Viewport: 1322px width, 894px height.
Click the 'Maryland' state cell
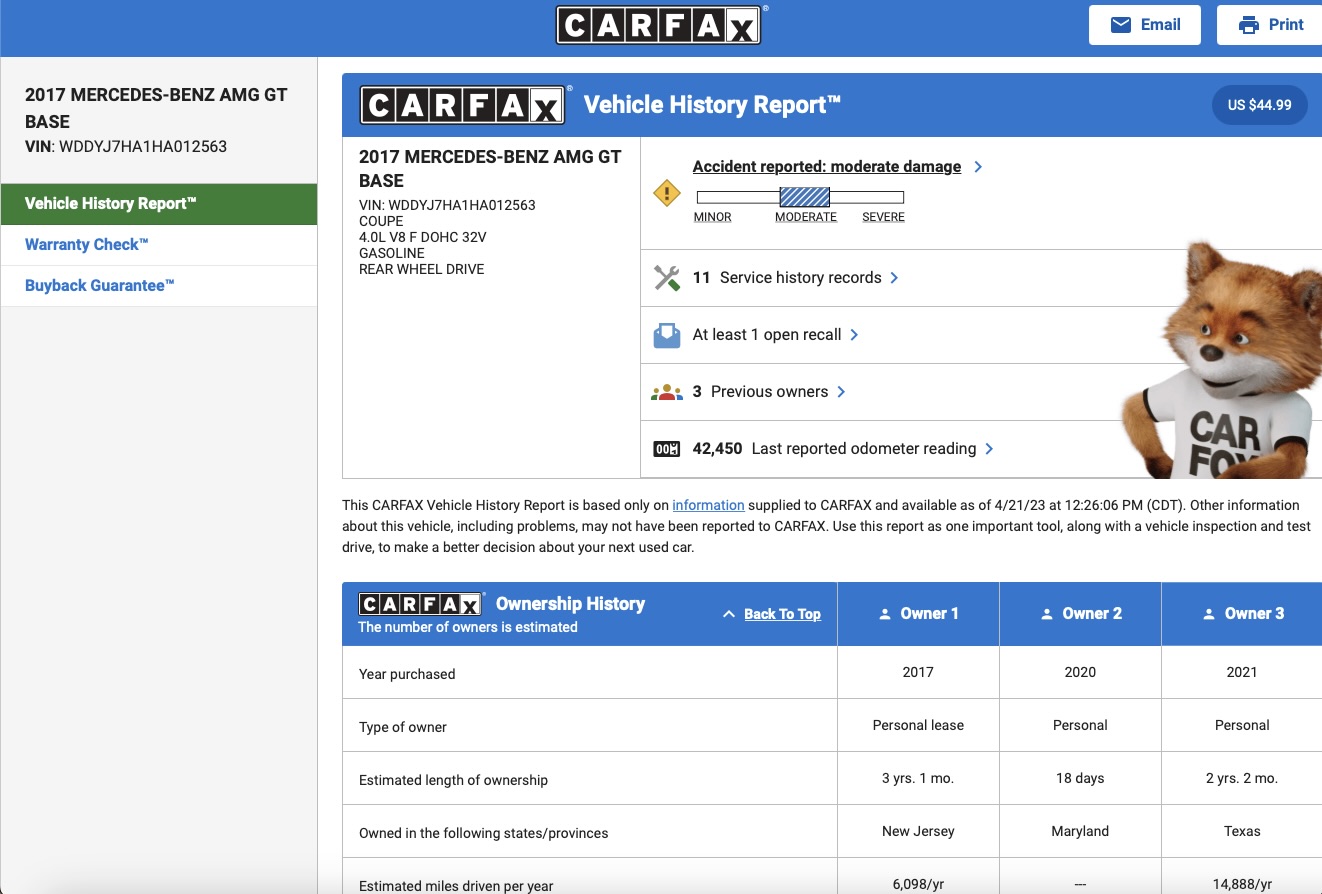point(1080,831)
